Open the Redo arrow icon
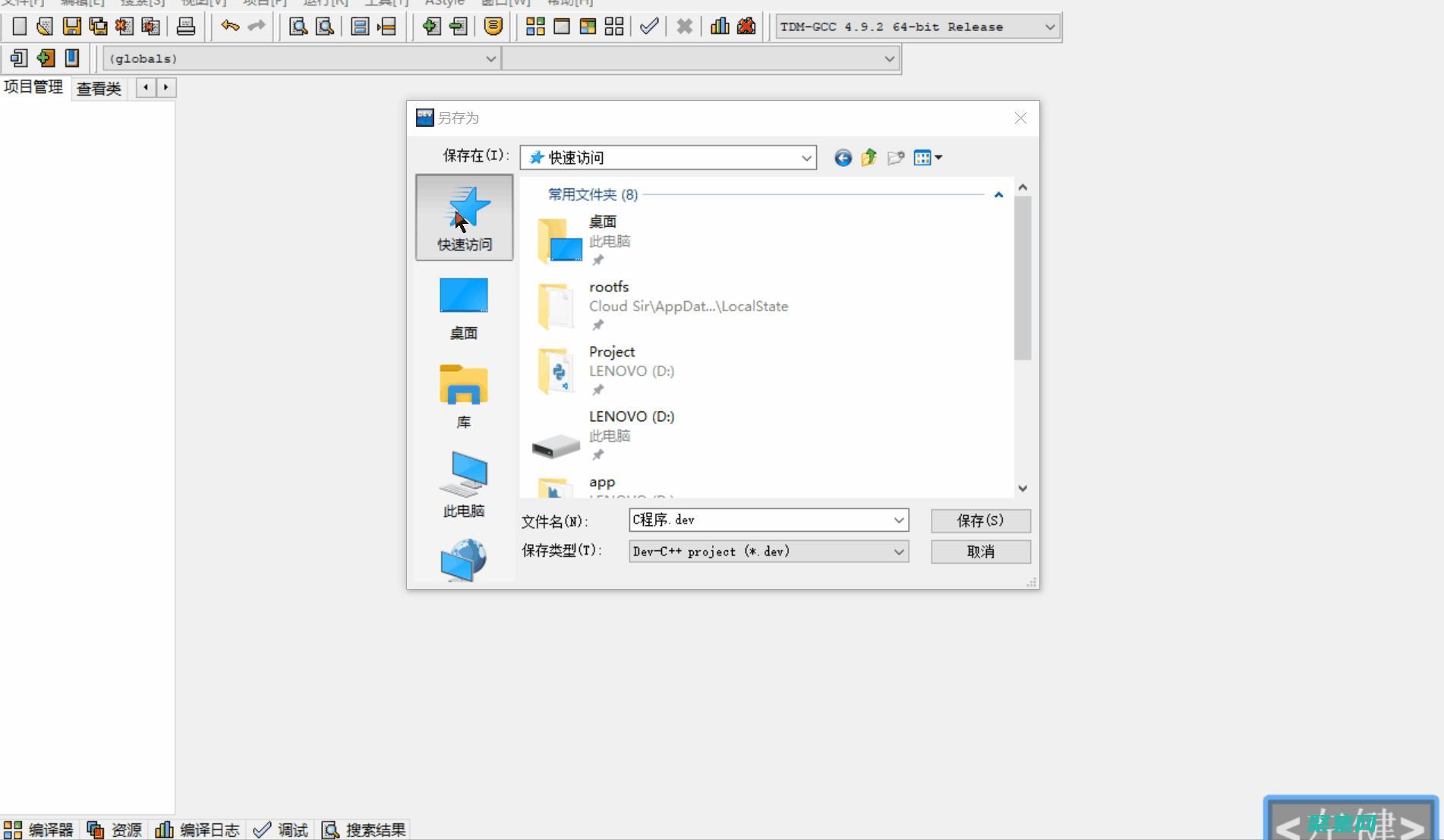This screenshot has height=840, width=1444. coord(254,27)
